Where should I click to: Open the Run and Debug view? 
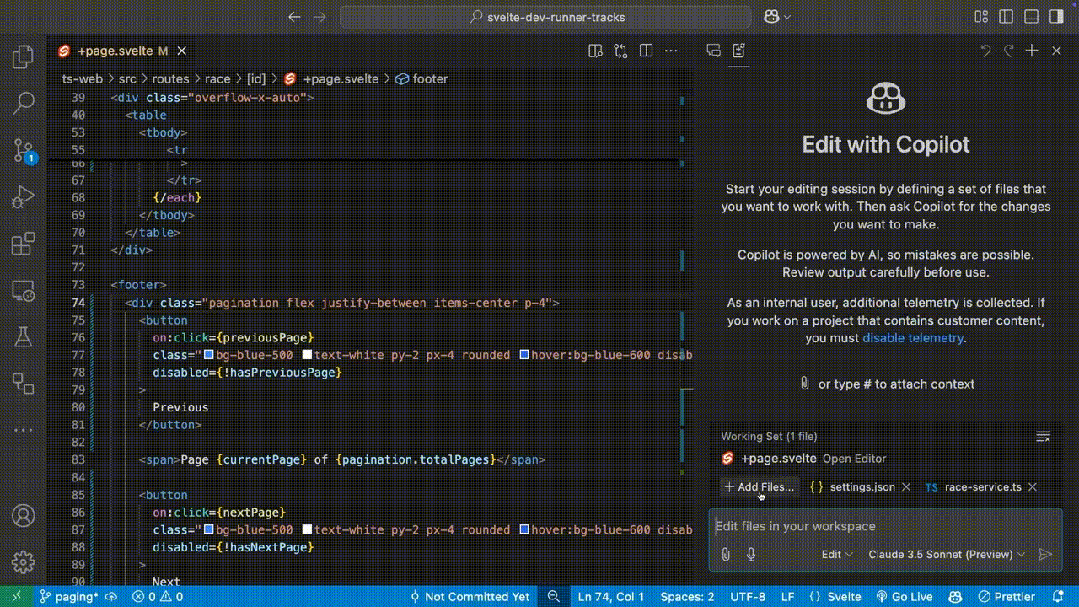24,197
